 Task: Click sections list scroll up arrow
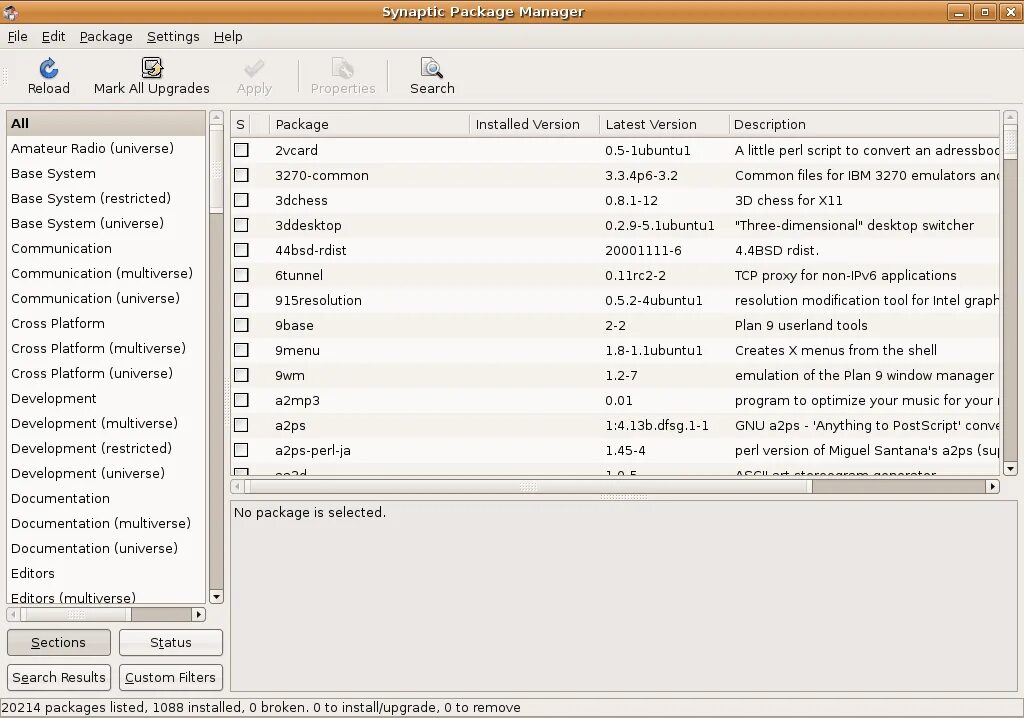click(216, 118)
